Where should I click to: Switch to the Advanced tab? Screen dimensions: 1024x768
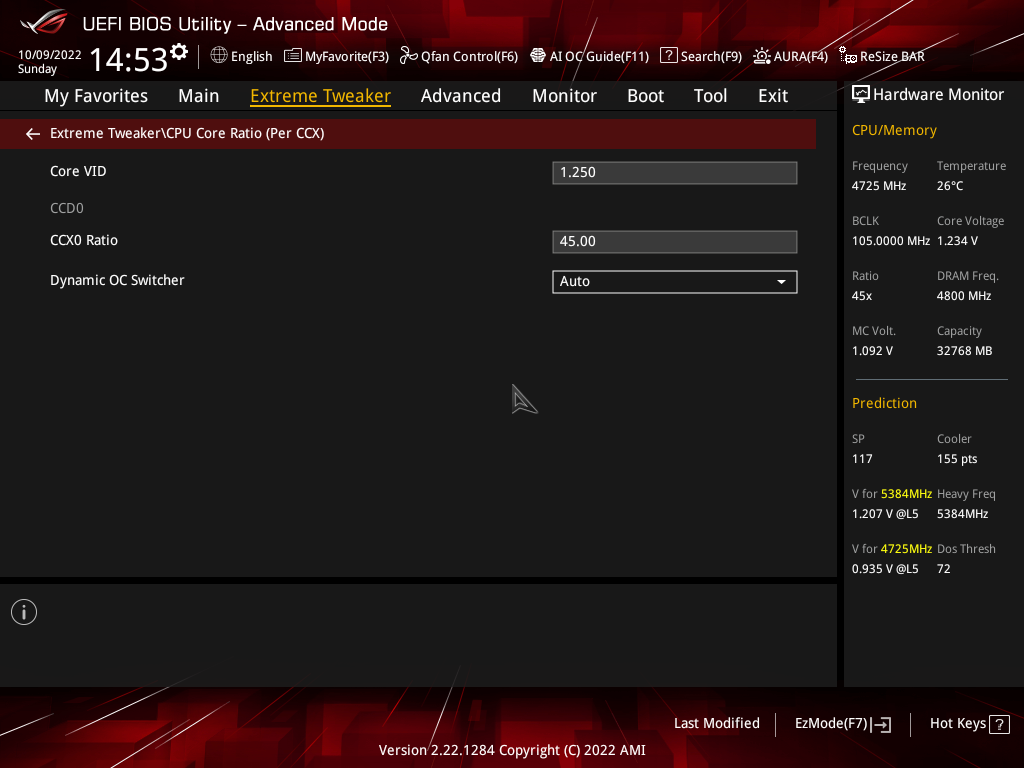coord(461,96)
